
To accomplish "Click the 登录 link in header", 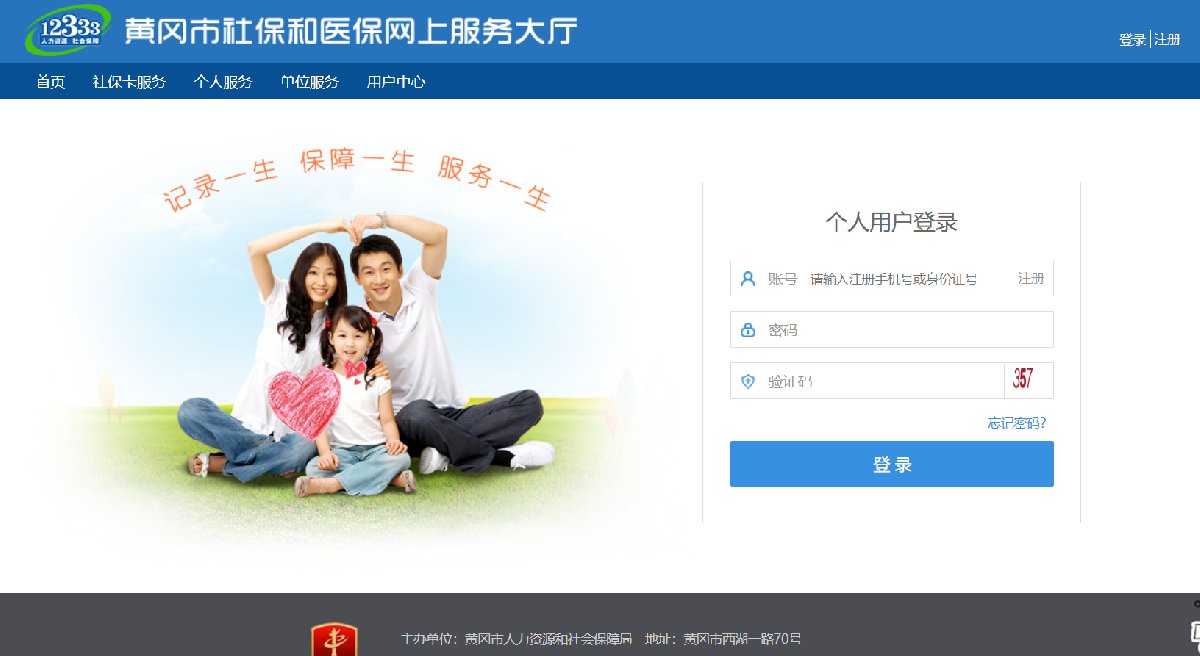I will 1132,40.
